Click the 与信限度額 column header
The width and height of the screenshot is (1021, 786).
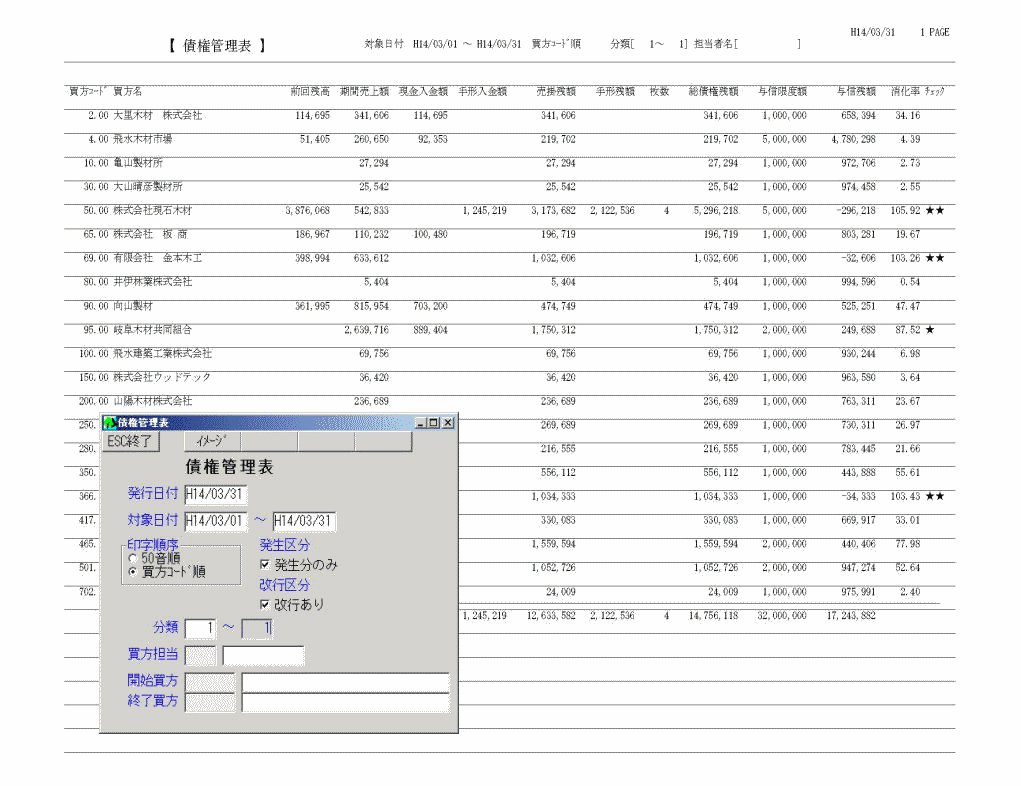tap(783, 92)
